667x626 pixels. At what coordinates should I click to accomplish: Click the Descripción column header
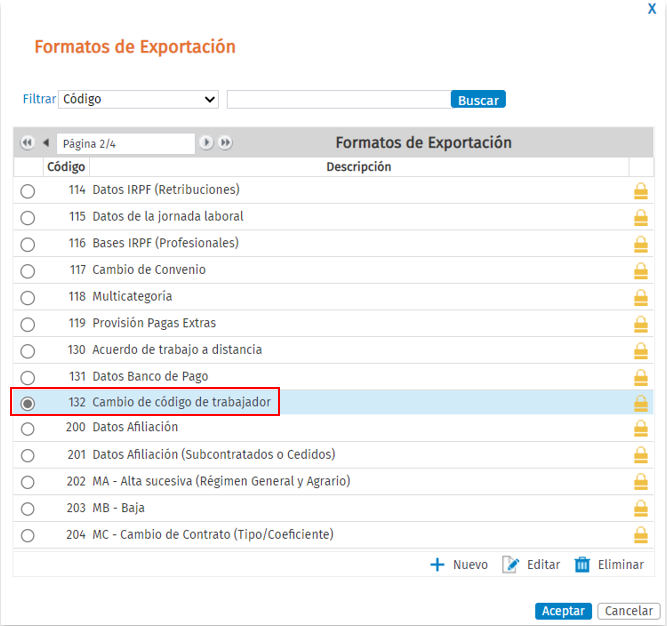tap(359, 167)
